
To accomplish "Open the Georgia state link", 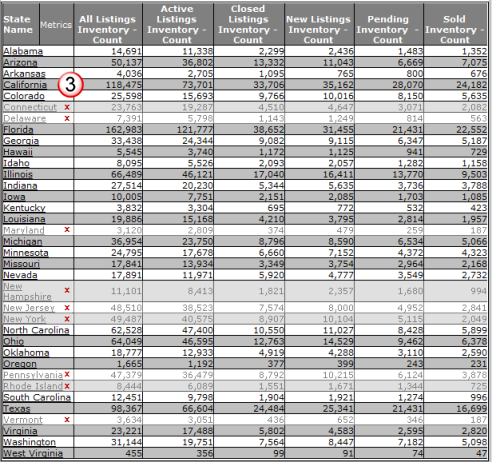I will [x=21, y=141].
